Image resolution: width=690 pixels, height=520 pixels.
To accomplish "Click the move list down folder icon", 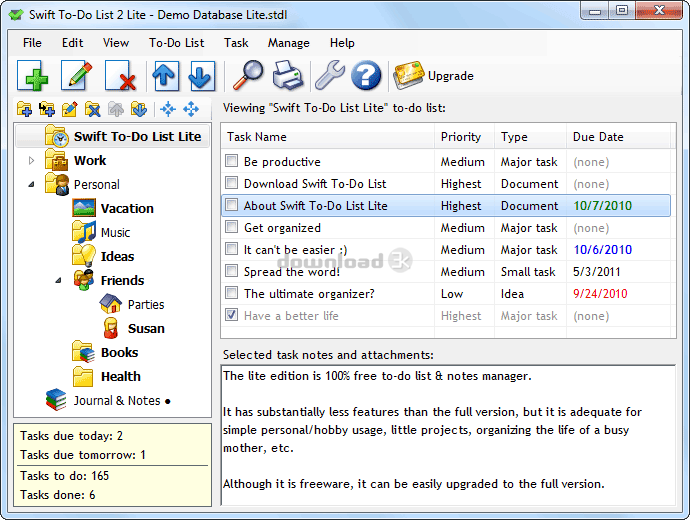I will click(139, 109).
